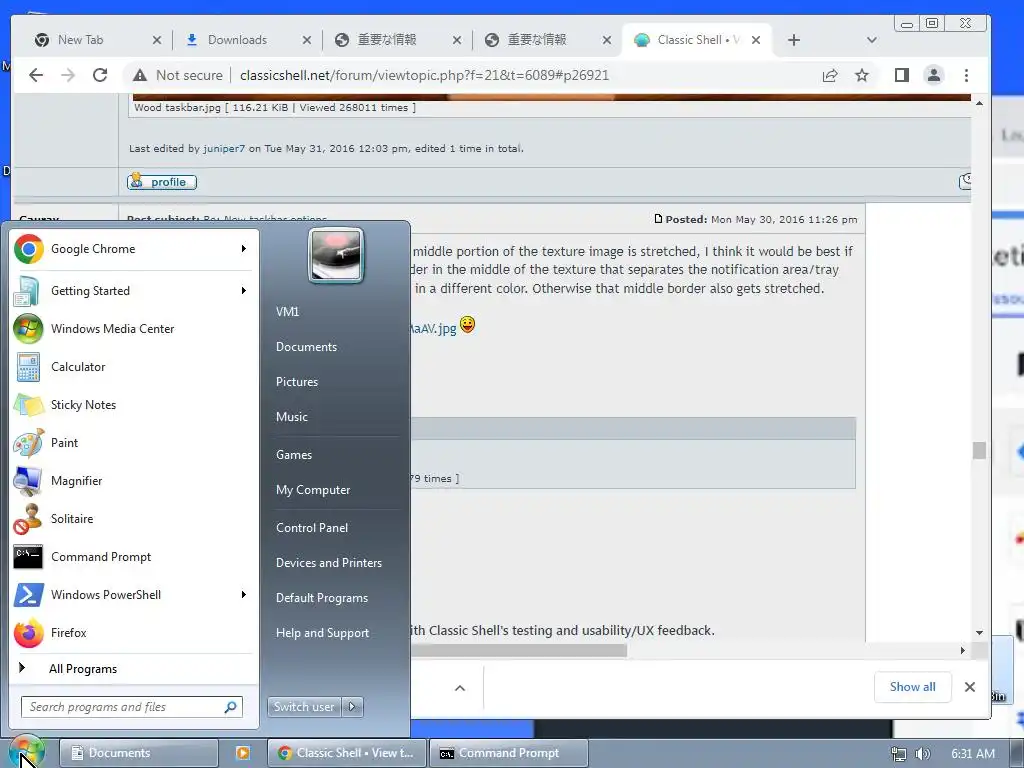The height and width of the screenshot is (768, 1024).
Task: Switch to the Classic Shell tab
Action: 697,40
